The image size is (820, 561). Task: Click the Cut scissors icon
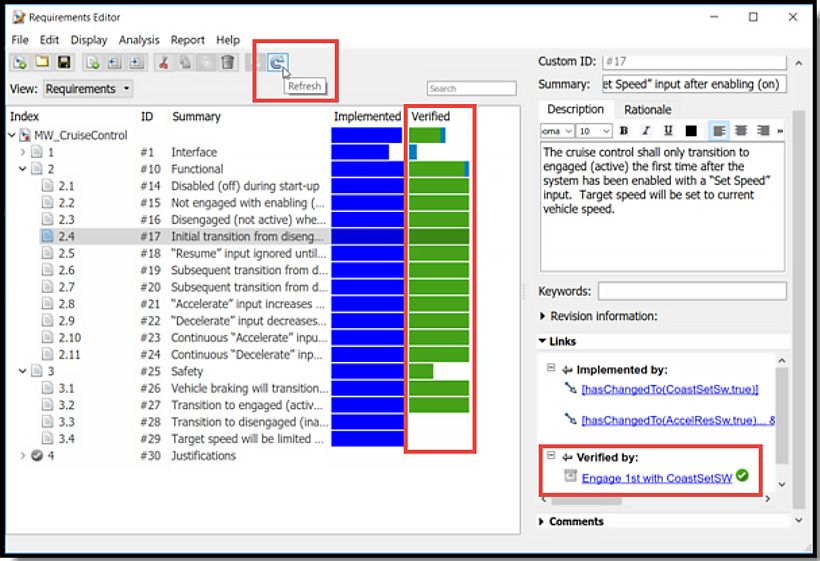pyautogui.click(x=163, y=63)
